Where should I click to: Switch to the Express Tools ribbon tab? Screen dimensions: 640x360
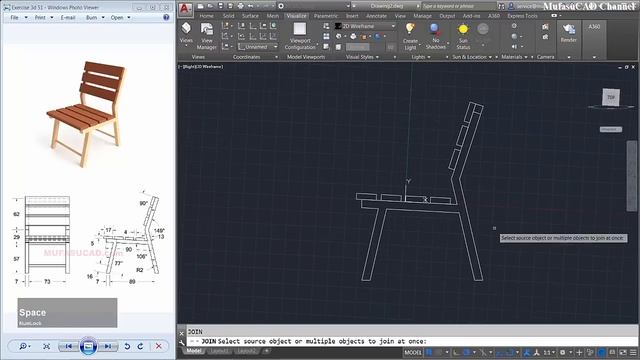pos(522,16)
